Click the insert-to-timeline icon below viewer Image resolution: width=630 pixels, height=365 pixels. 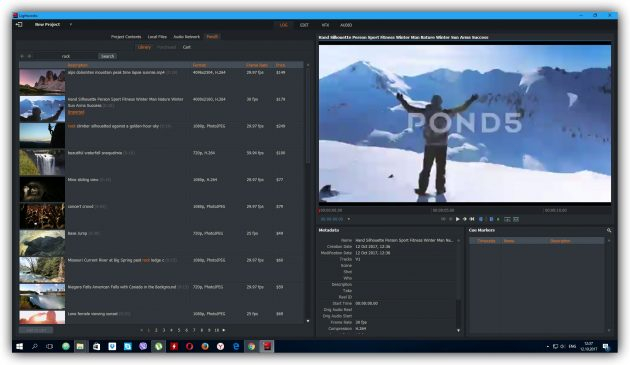[x=507, y=219]
